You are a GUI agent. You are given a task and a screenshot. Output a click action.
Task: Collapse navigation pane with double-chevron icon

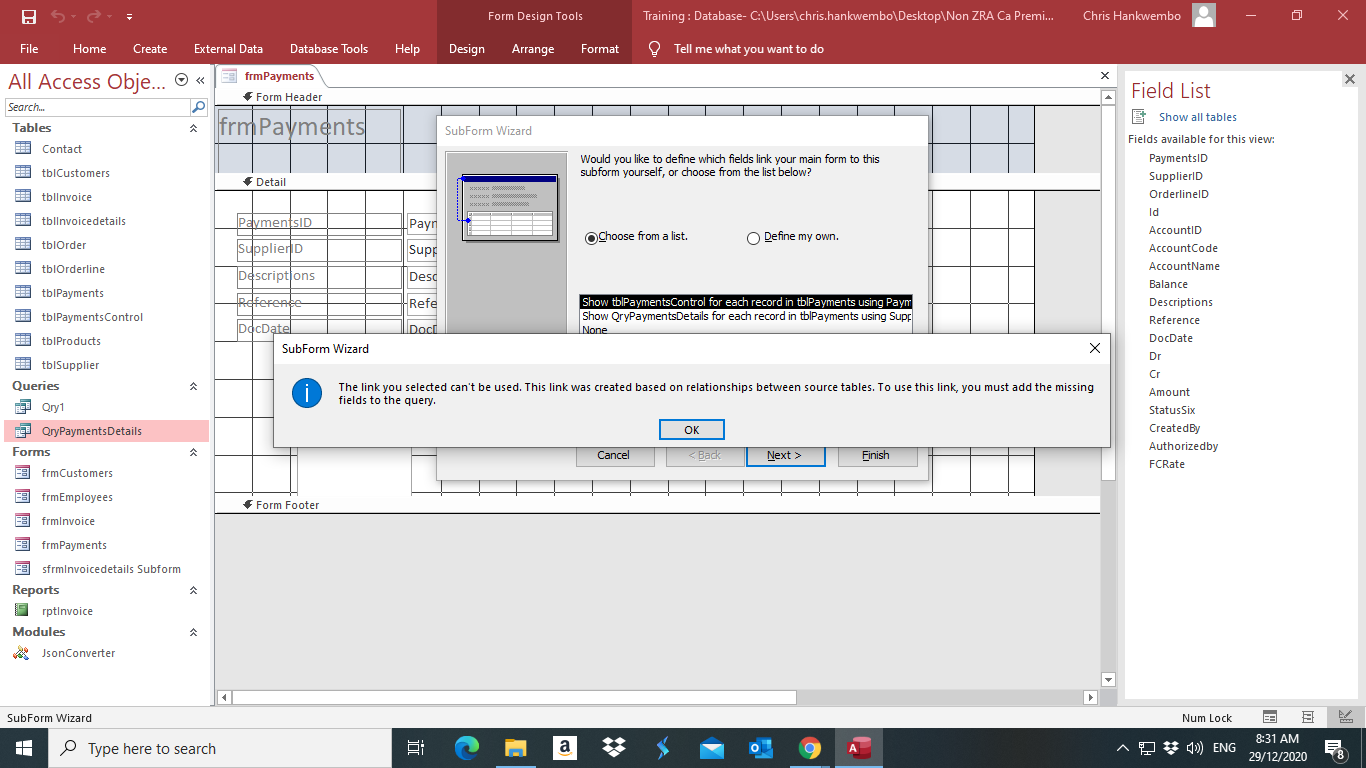[200, 81]
